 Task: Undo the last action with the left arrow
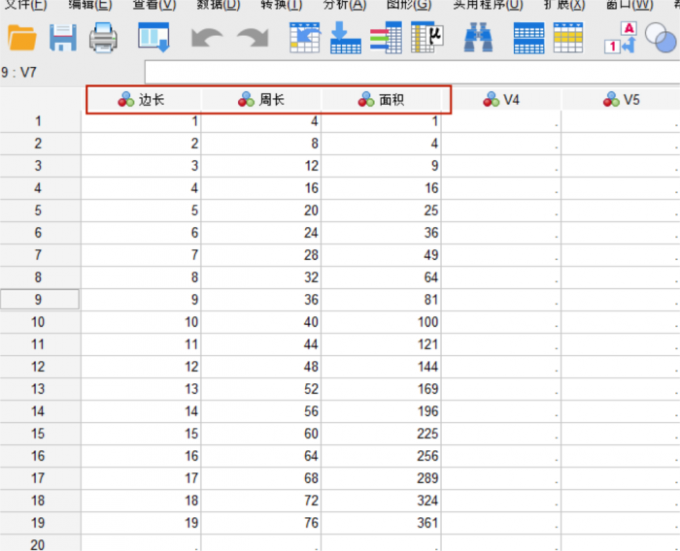point(207,39)
